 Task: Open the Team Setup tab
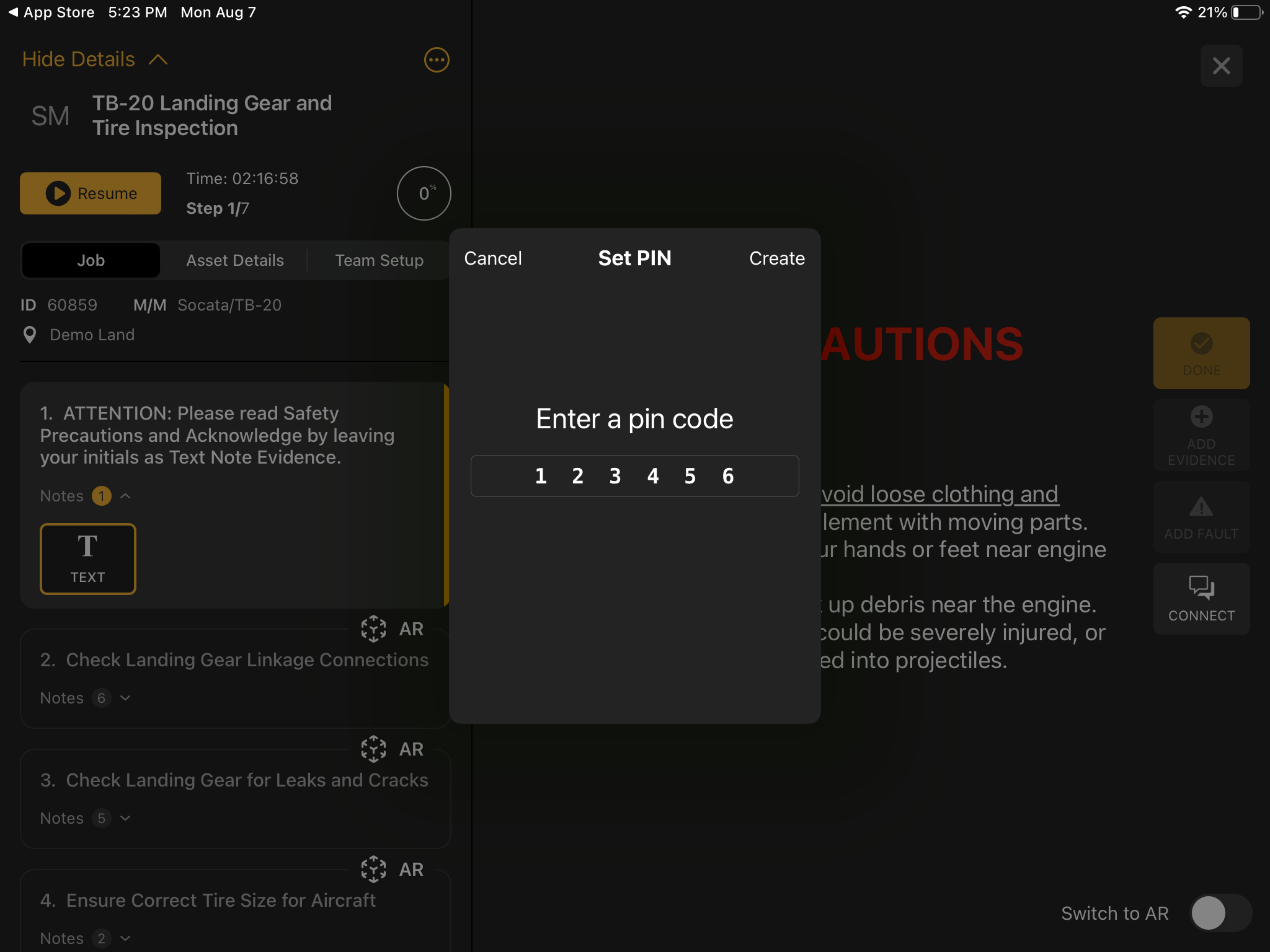(379, 260)
